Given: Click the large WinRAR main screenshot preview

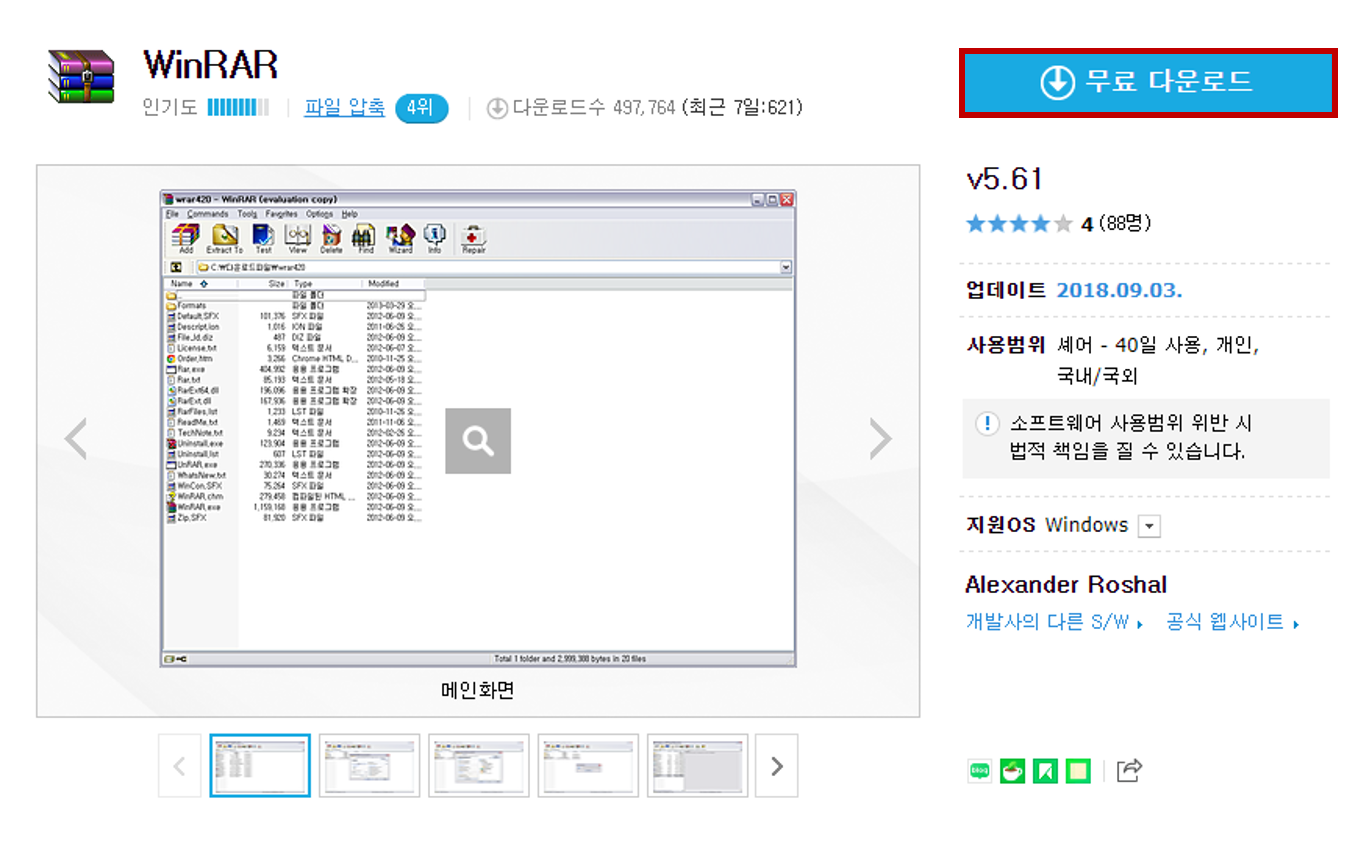Looking at the screenshot, I should pyautogui.click(x=478, y=428).
